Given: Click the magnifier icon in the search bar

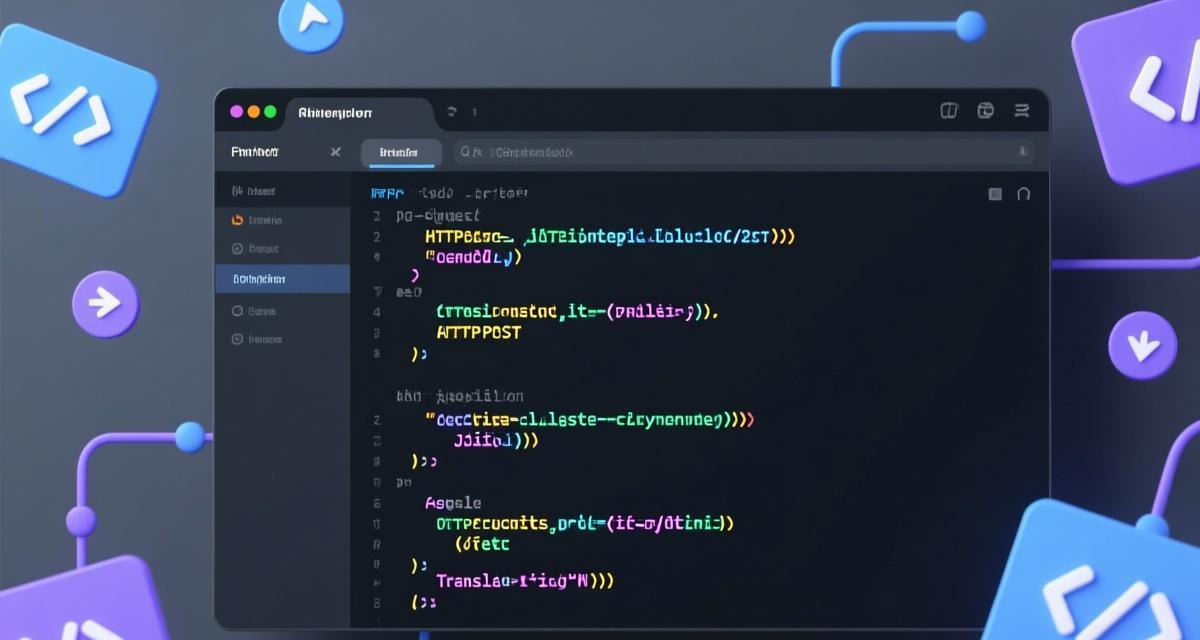Looking at the screenshot, I should [x=465, y=152].
